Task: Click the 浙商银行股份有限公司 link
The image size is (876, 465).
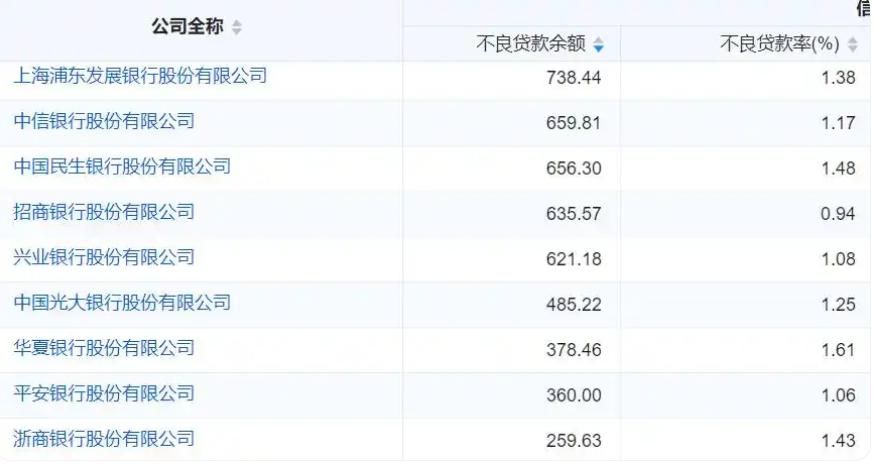Action: (x=104, y=438)
